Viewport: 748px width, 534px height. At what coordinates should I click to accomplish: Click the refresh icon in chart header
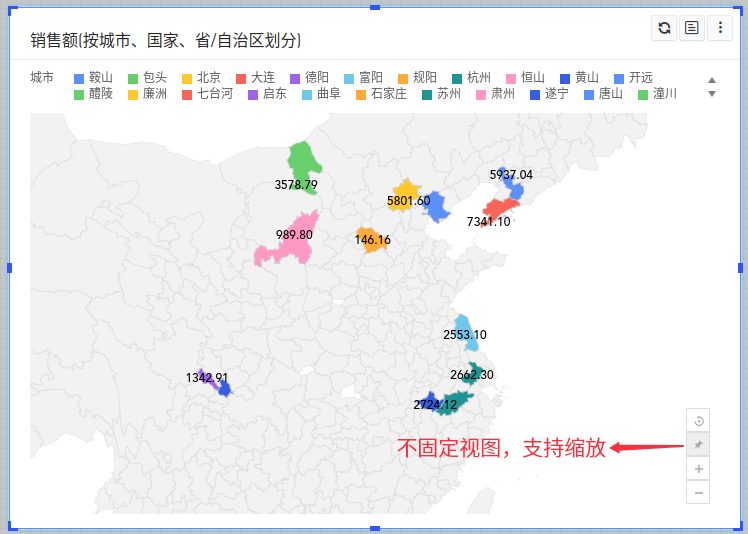(664, 29)
